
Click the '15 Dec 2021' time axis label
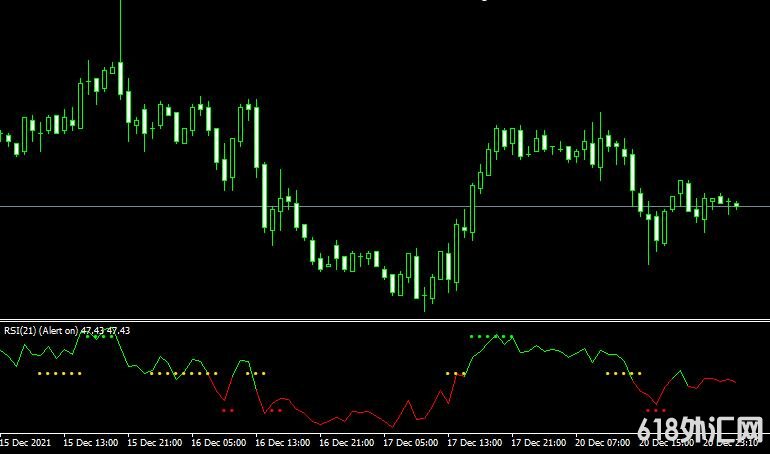[26, 443]
